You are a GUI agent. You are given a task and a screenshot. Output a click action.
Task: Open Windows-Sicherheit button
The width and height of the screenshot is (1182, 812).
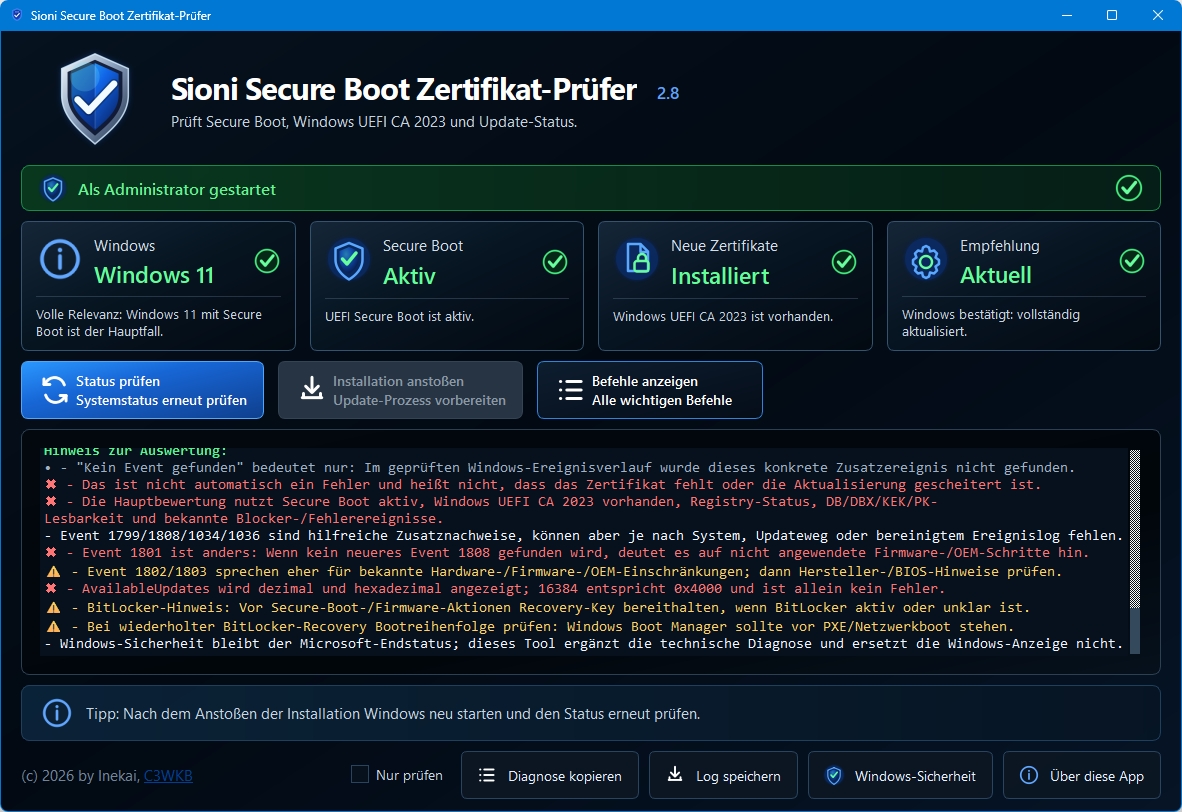point(900,775)
